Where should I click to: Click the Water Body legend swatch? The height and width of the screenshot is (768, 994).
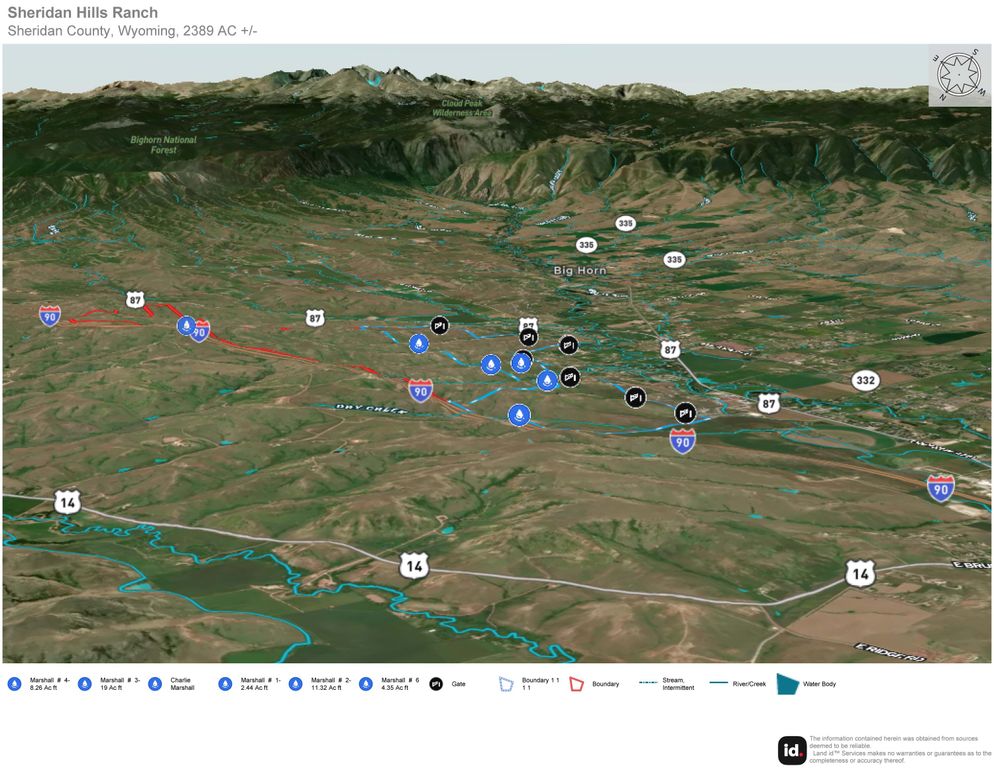pos(788,684)
